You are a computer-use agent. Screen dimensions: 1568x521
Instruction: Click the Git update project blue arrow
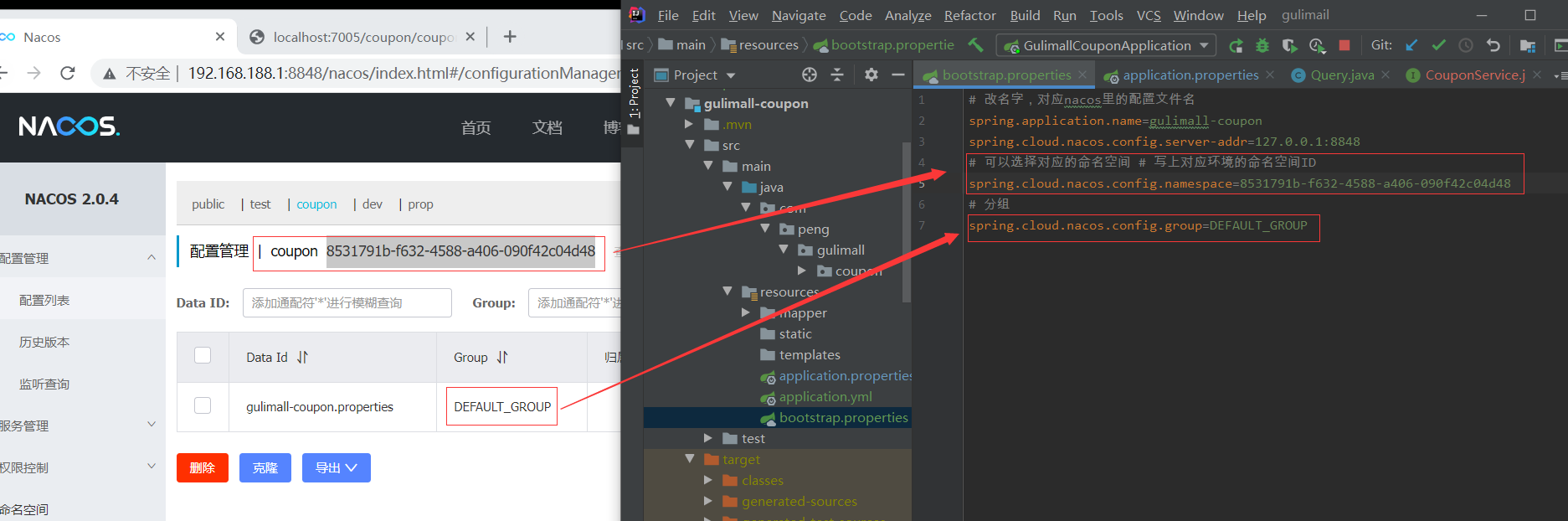pos(1412,45)
